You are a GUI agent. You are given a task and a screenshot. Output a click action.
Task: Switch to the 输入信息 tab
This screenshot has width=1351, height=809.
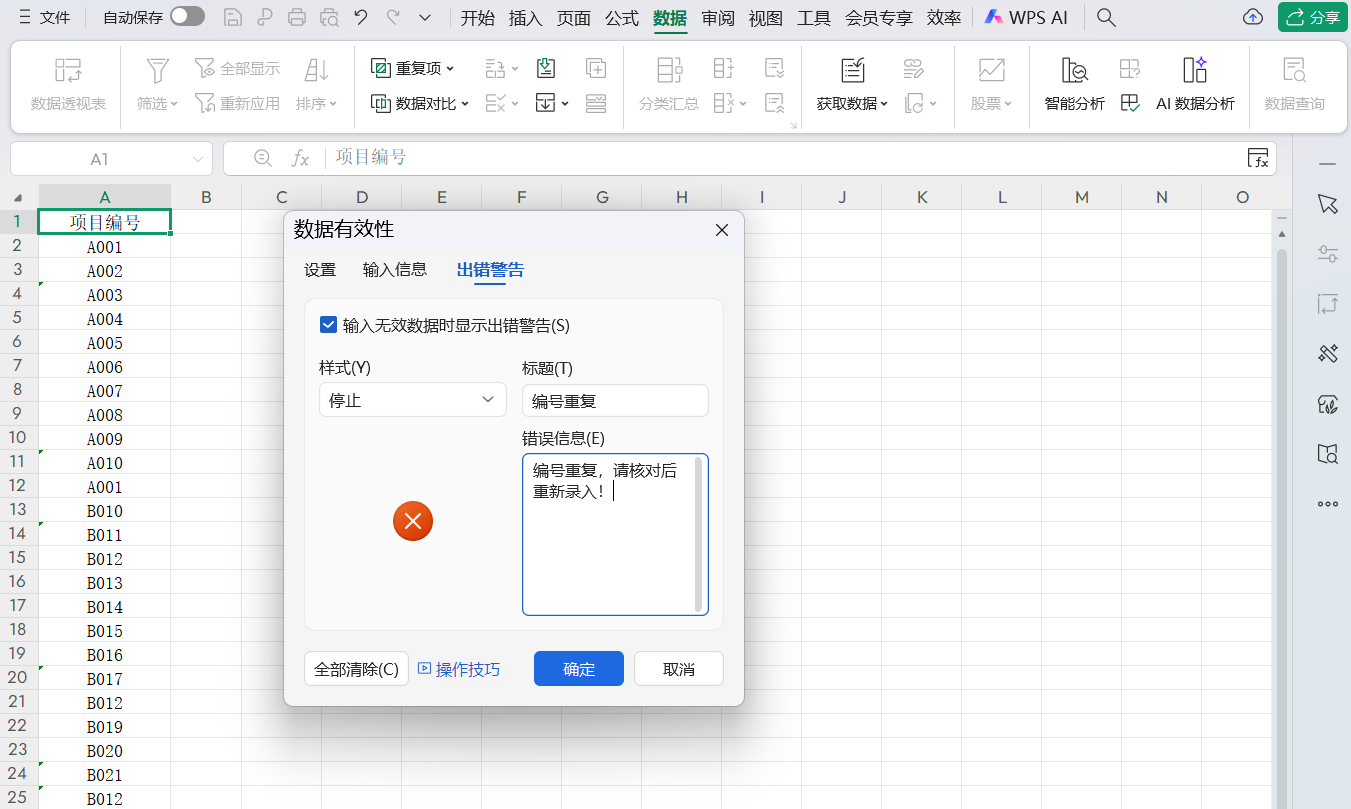[x=395, y=269]
